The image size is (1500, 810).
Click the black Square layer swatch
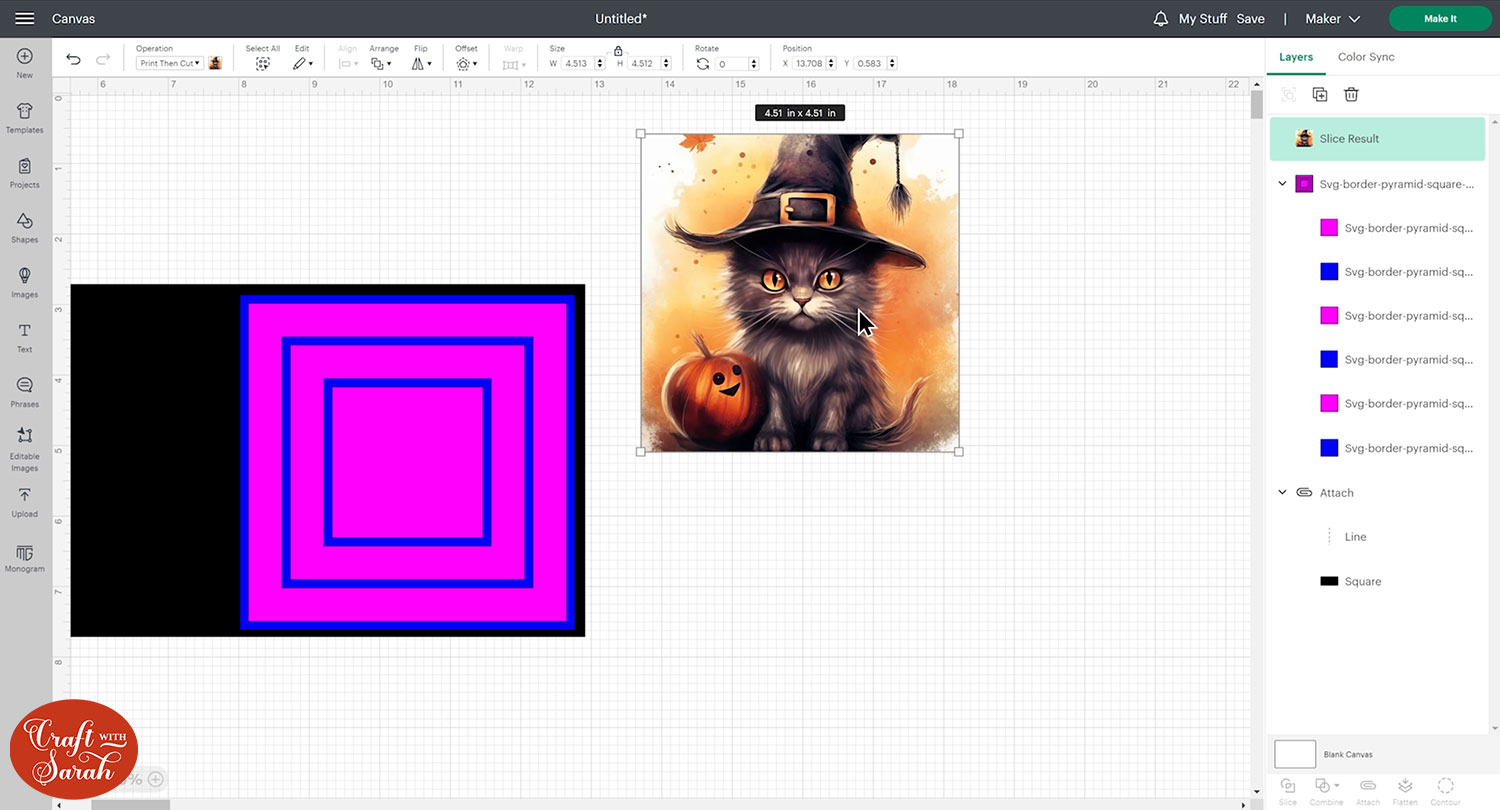(1329, 581)
